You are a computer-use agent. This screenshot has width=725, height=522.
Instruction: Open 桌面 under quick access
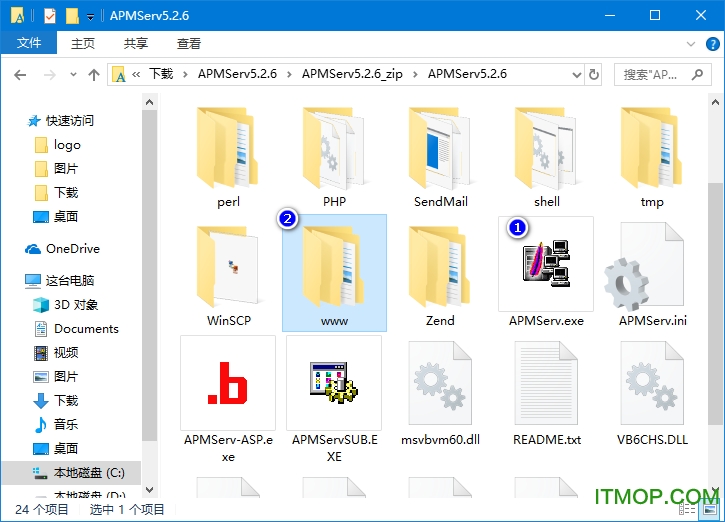55,216
